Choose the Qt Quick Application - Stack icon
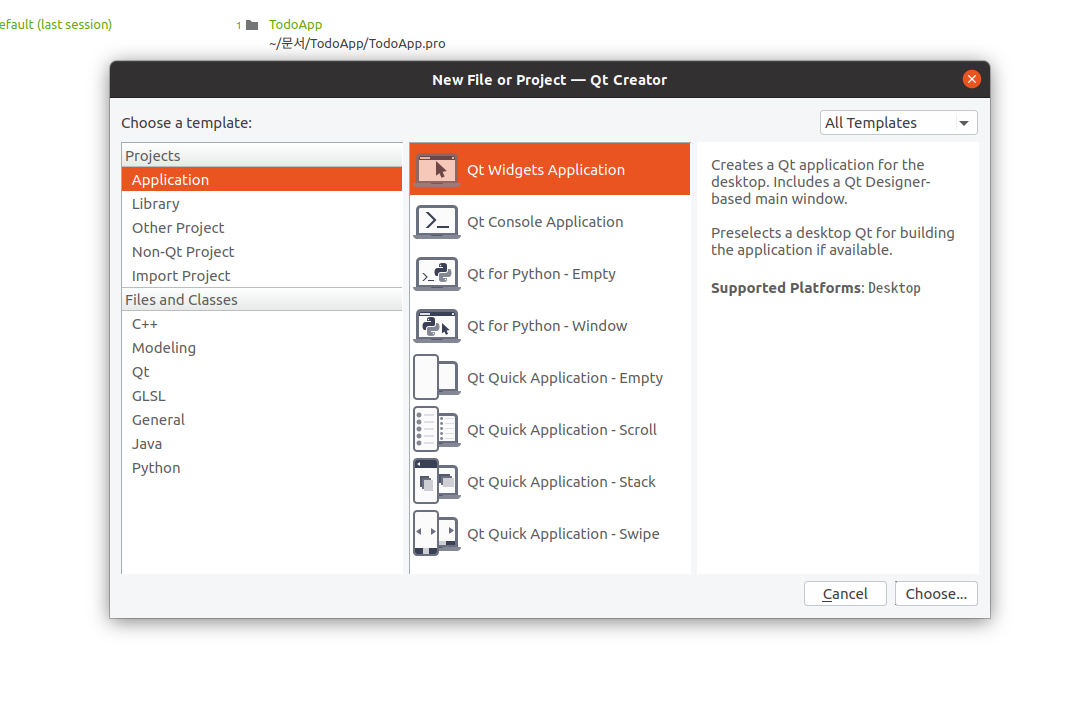The width and height of the screenshot is (1079, 702). [436, 482]
